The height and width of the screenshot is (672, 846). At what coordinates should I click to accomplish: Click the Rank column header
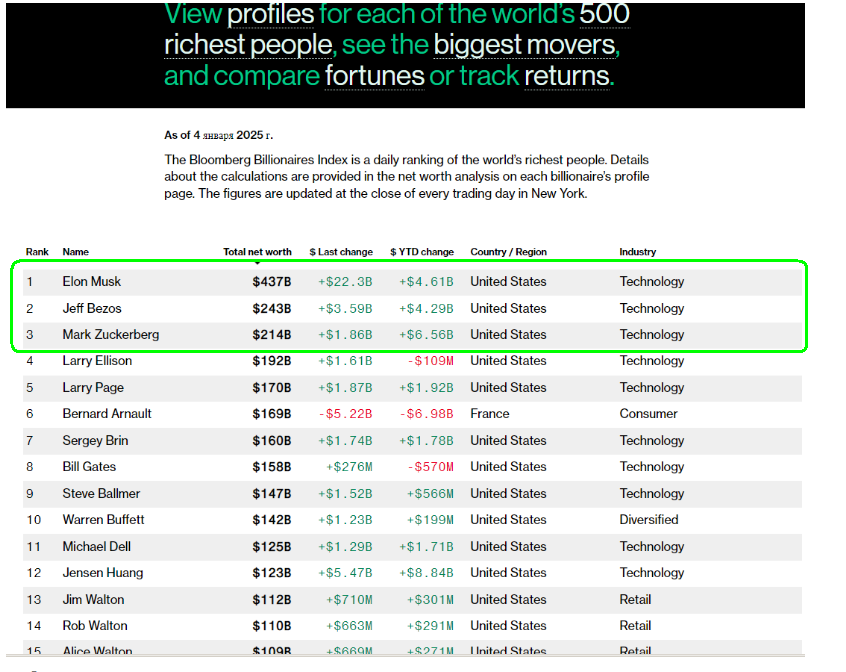(x=37, y=252)
